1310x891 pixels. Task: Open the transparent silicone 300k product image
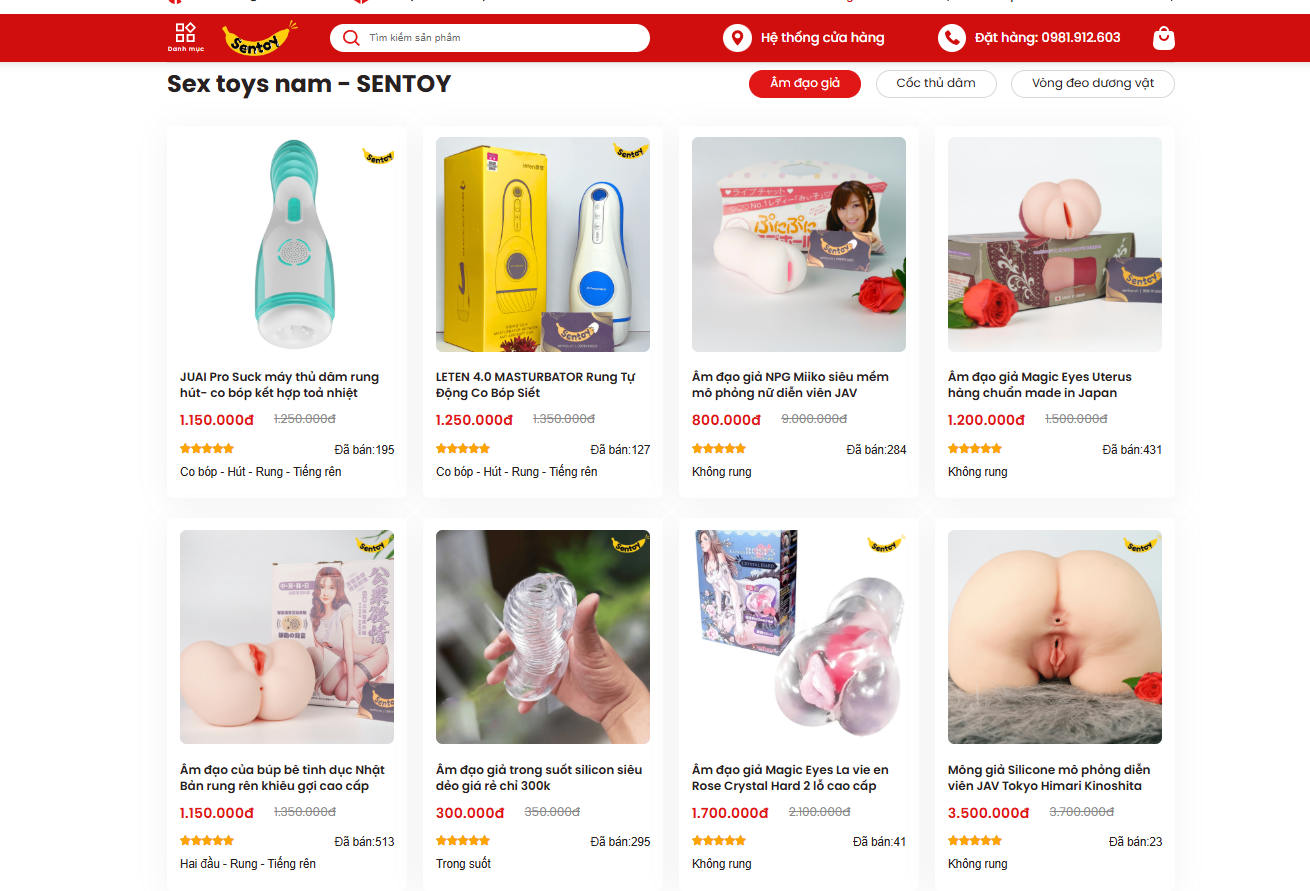[543, 637]
